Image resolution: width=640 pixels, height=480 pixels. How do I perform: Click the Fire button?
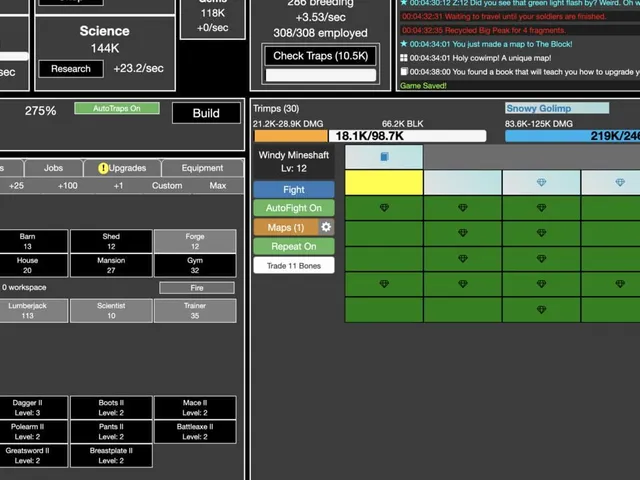[x=197, y=288]
